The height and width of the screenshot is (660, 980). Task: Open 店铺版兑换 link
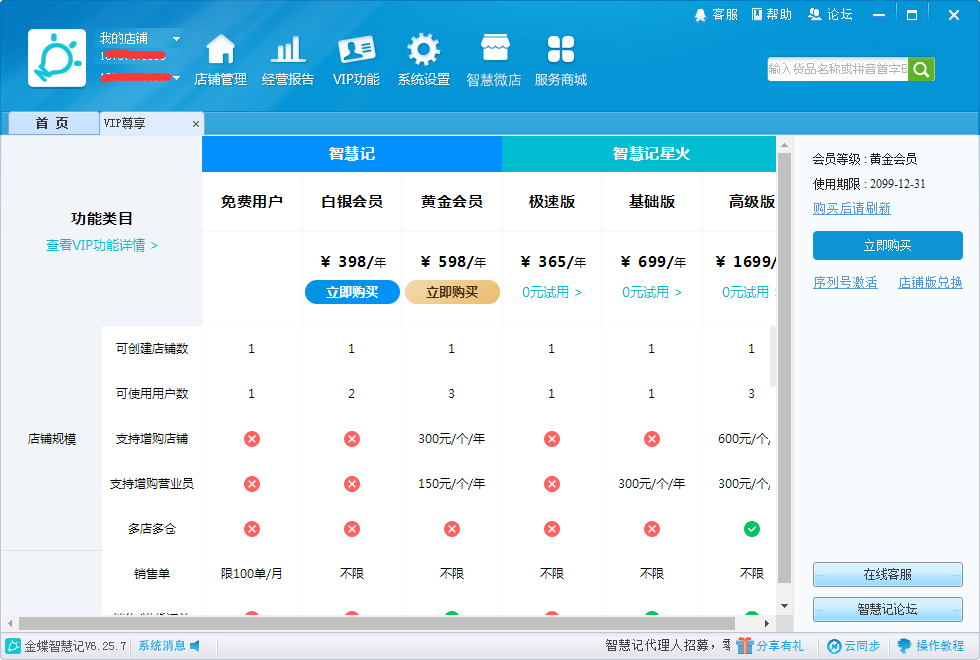930,282
